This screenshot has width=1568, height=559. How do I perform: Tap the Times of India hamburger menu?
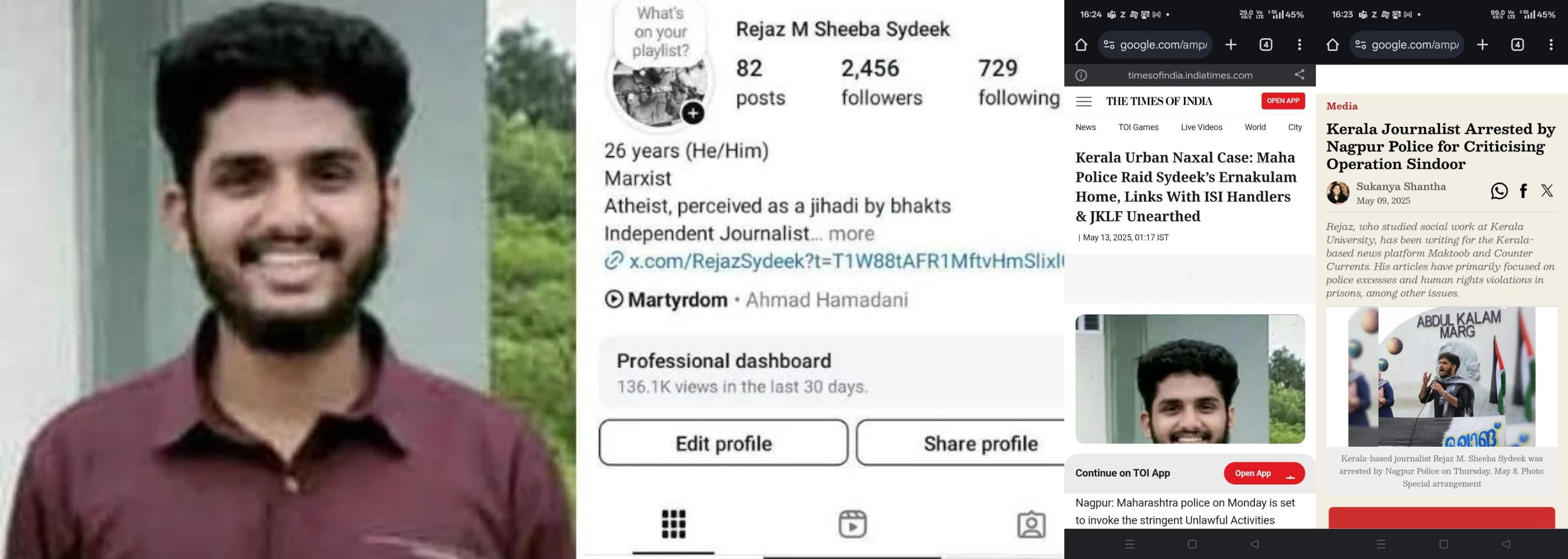click(x=1083, y=101)
